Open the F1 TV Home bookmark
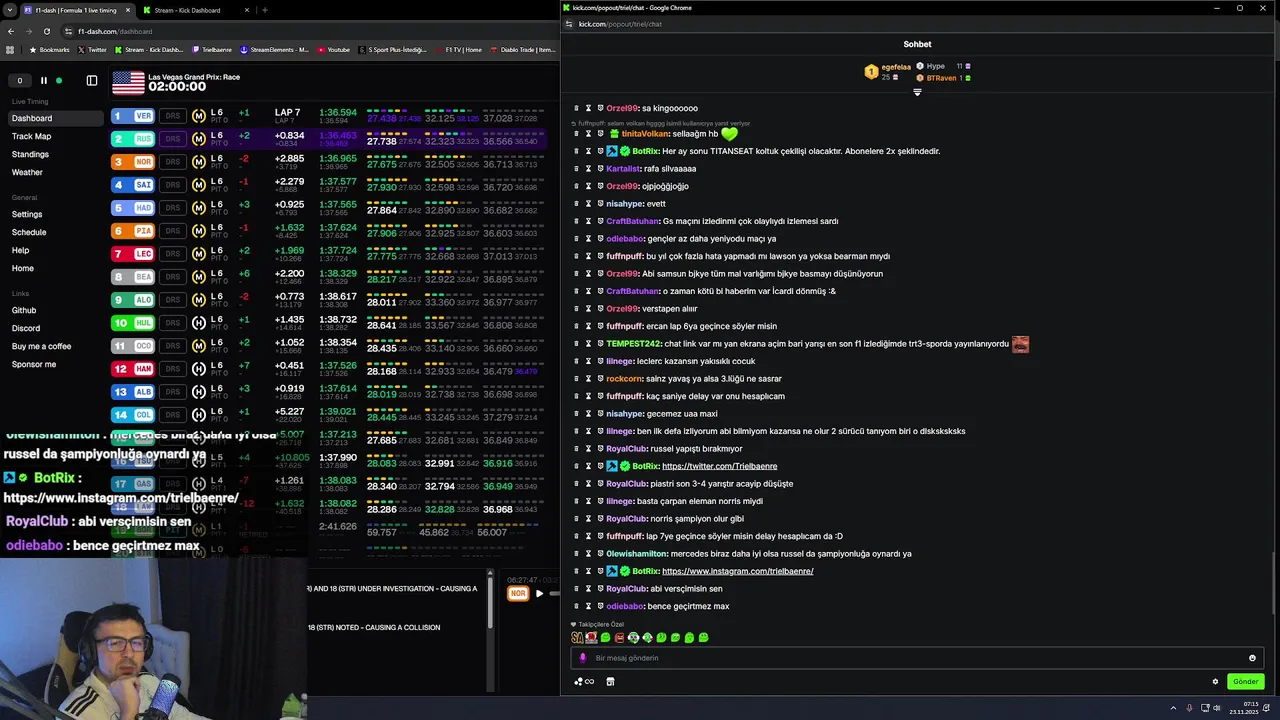 [458, 49]
